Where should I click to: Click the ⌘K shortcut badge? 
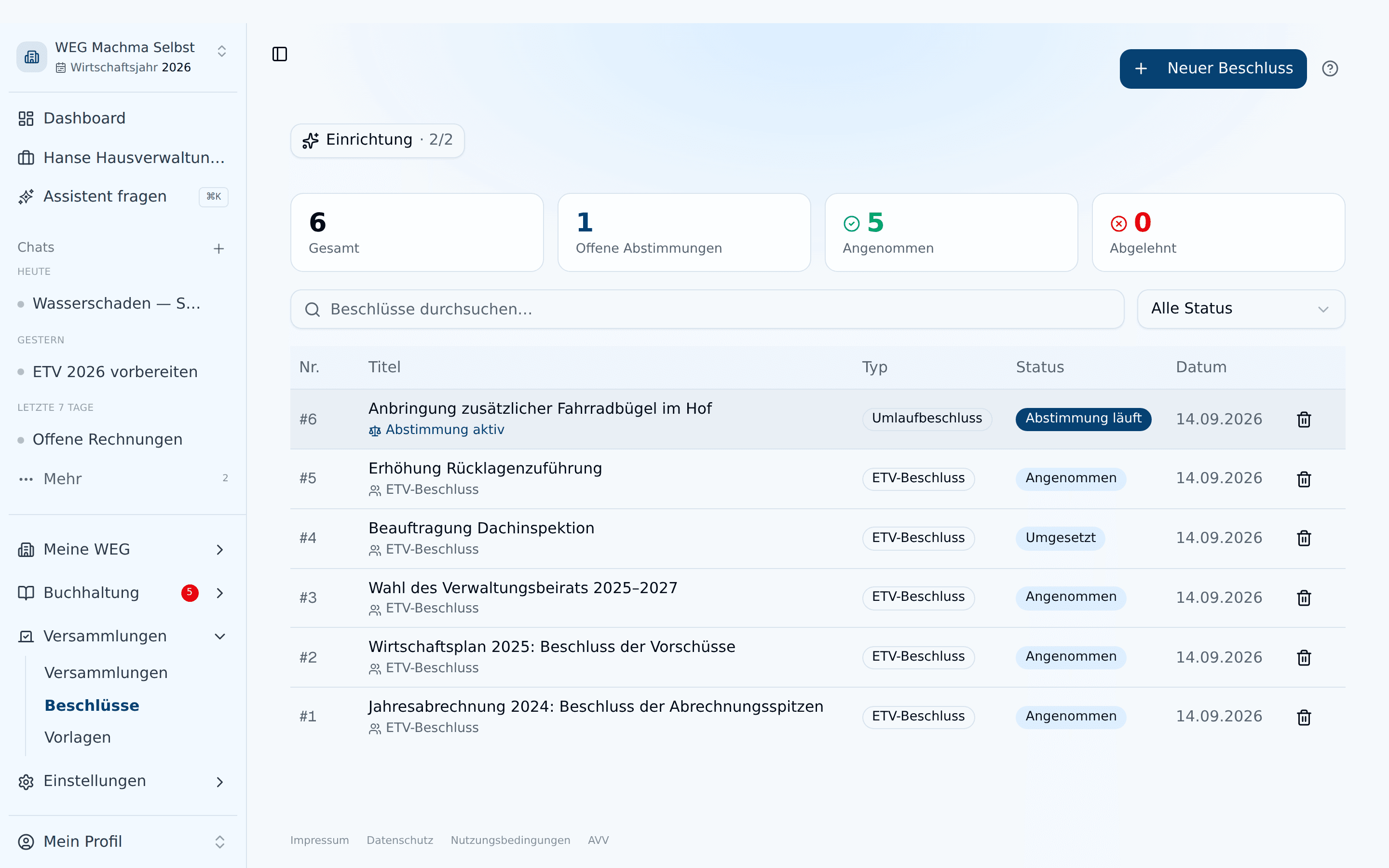tap(214, 196)
